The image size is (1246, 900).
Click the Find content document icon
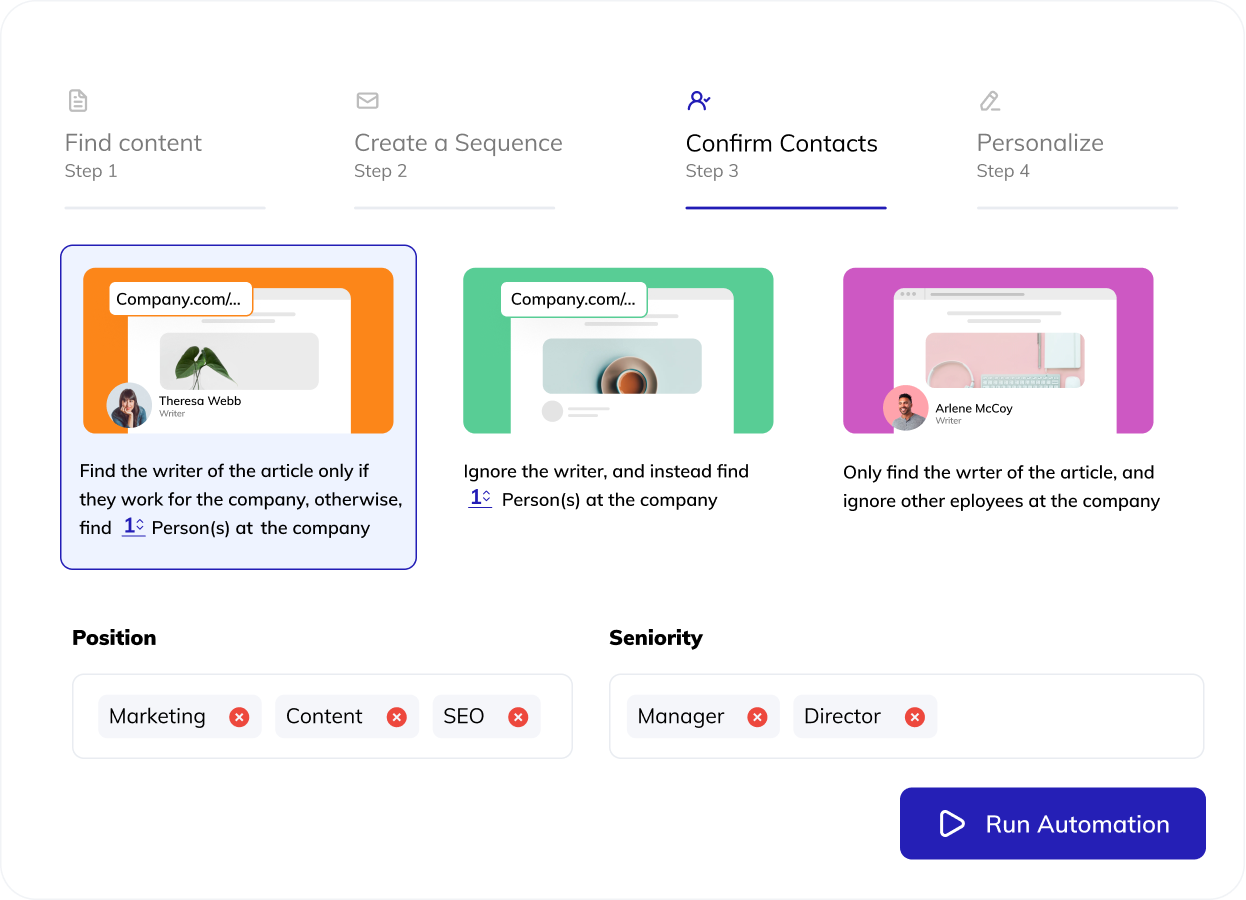78,100
